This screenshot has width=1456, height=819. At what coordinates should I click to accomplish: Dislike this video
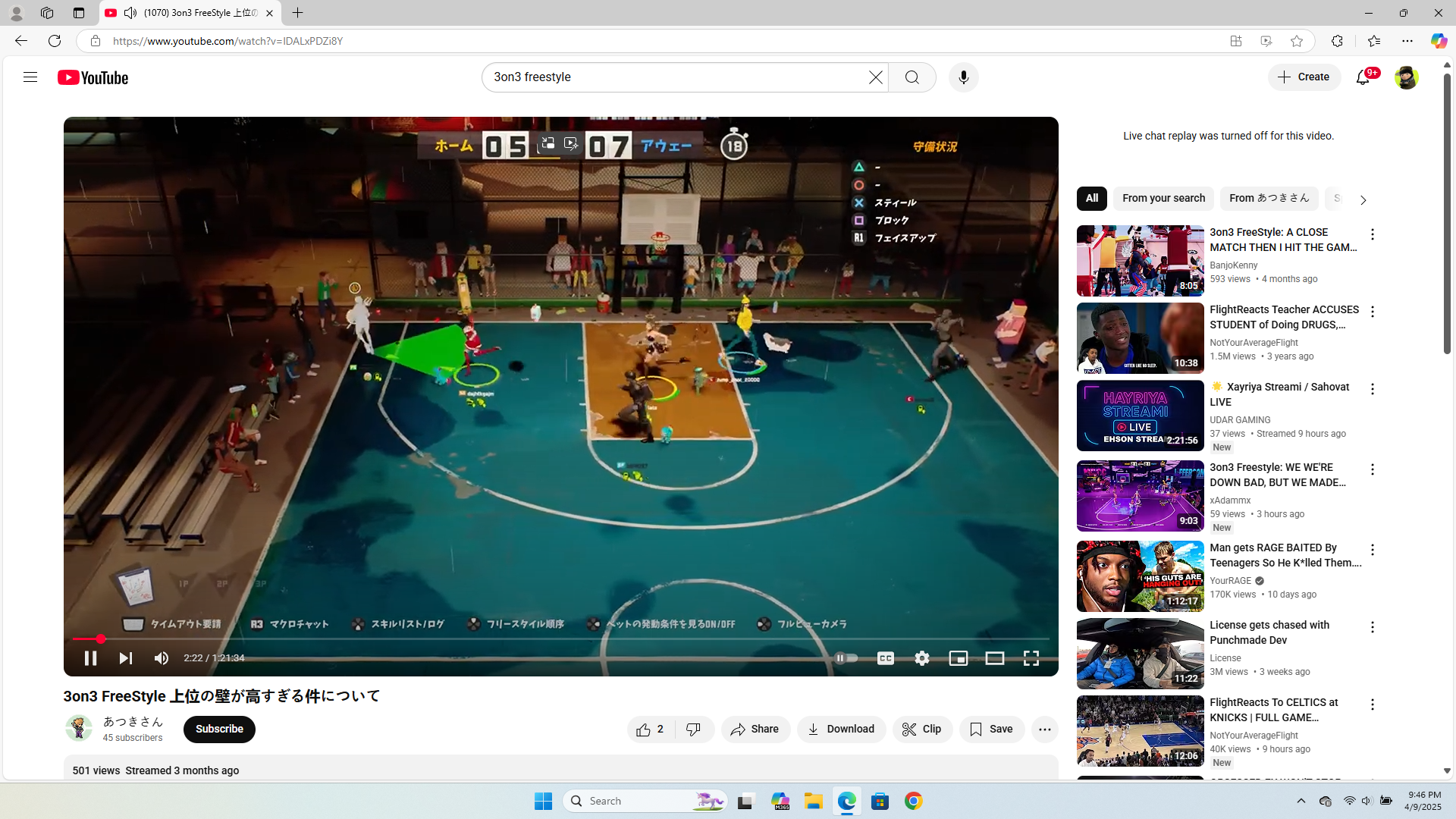coord(694,730)
